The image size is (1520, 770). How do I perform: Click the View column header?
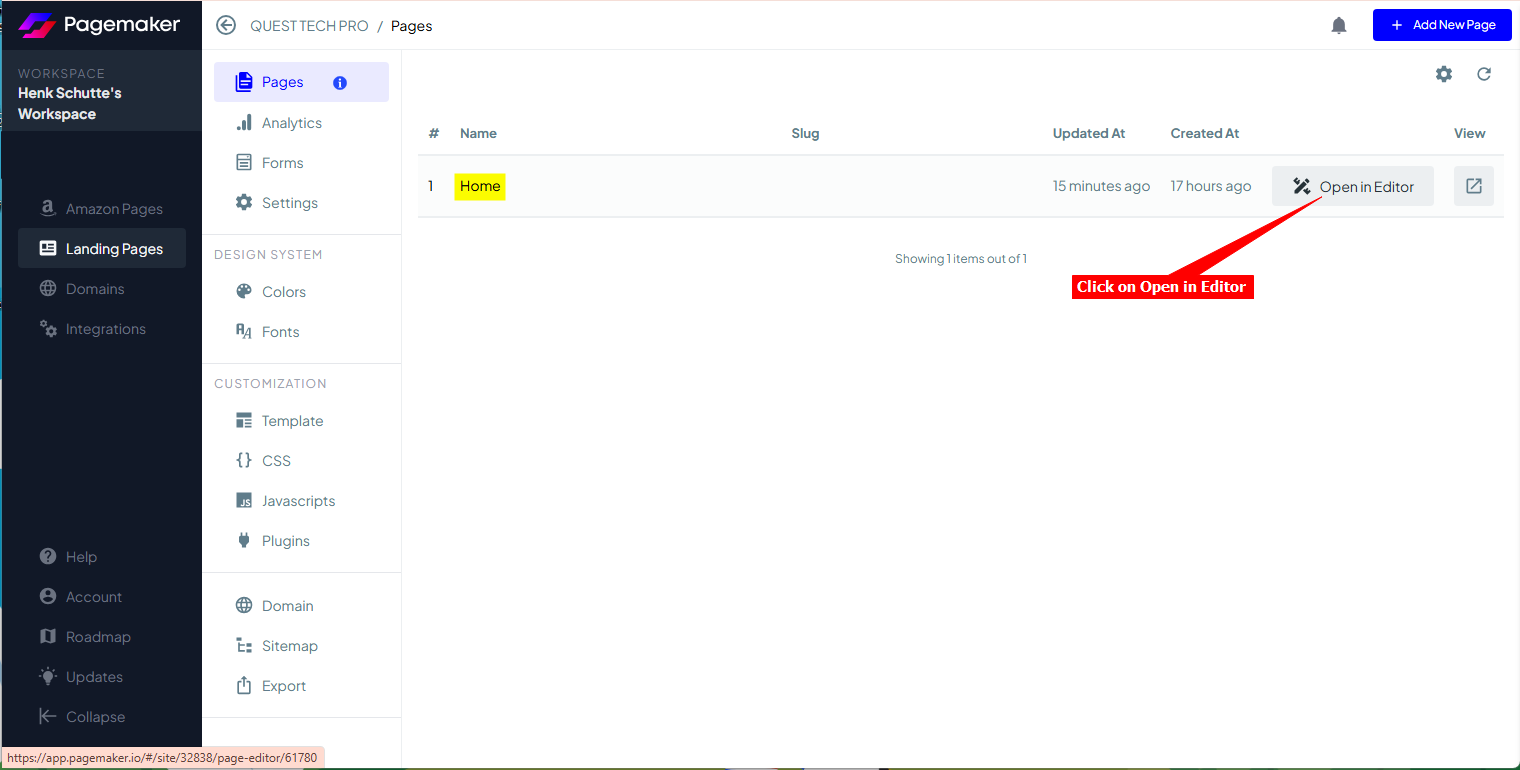point(1470,133)
